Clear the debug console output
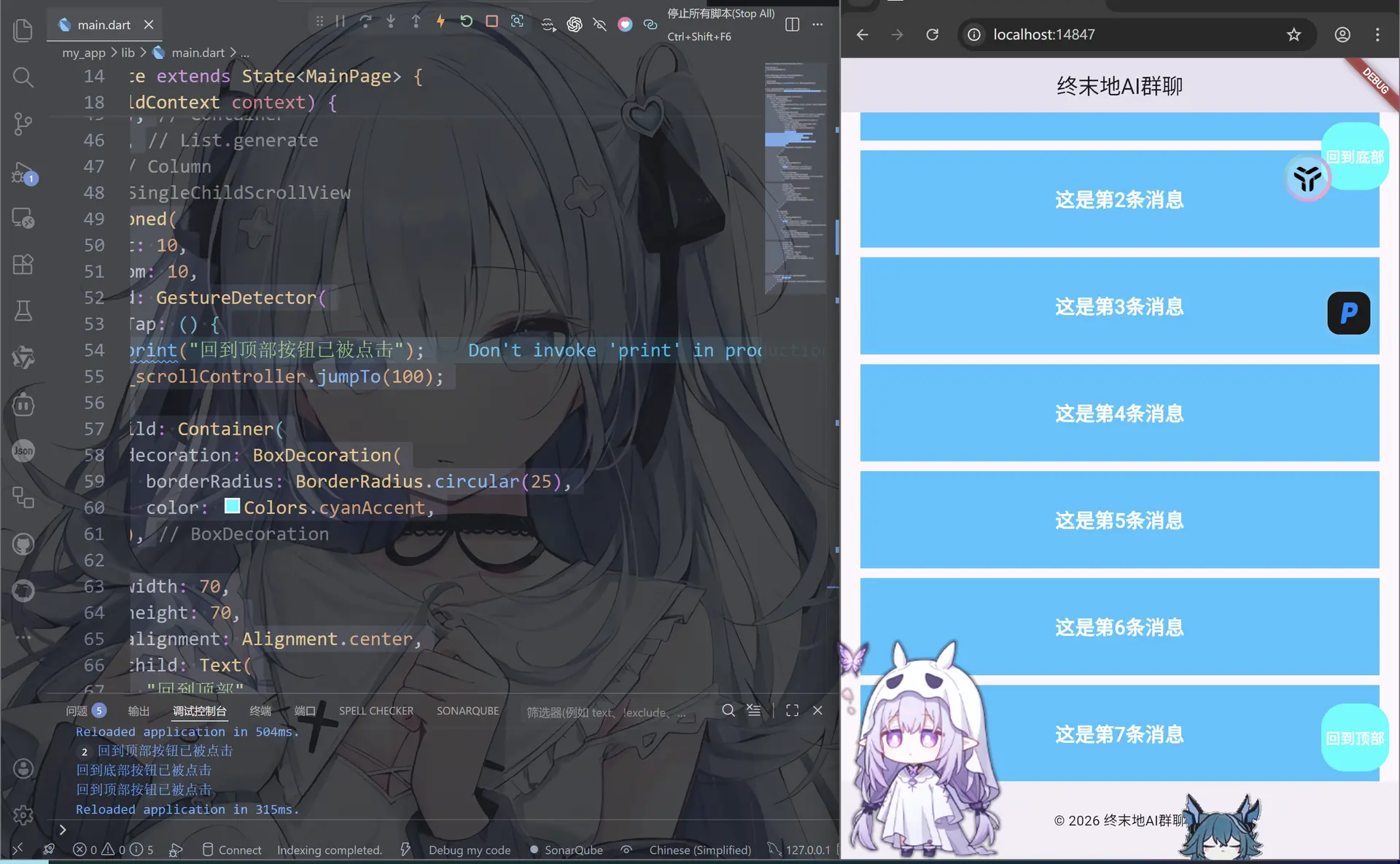Image resolution: width=1400 pixels, height=864 pixels. [753, 710]
